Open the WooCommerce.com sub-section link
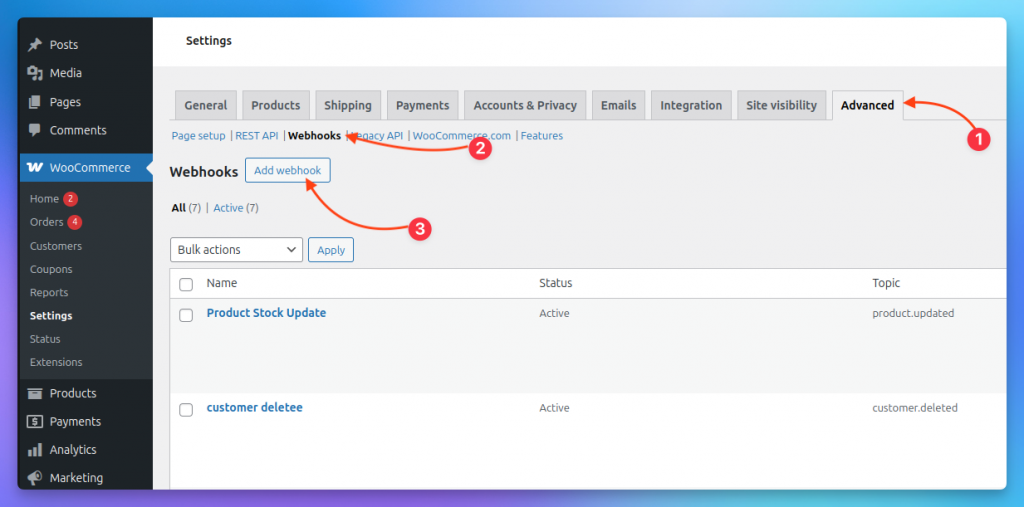The width and height of the screenshot is (1024, 507). (462, 136)
